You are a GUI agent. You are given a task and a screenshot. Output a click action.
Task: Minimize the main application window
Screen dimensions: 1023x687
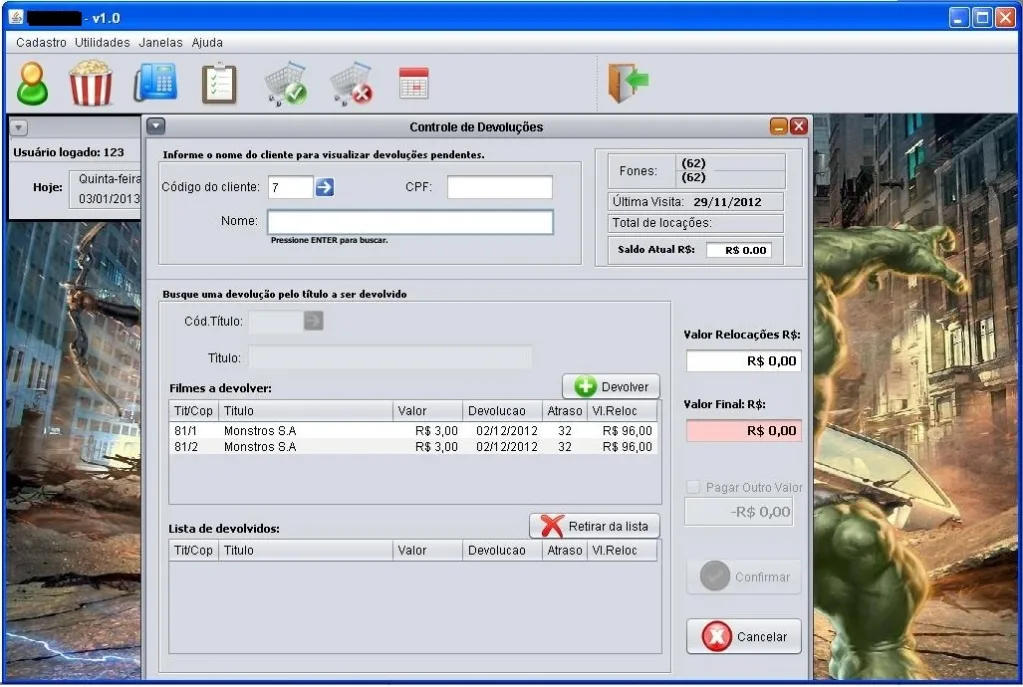[x=958, y=18]
